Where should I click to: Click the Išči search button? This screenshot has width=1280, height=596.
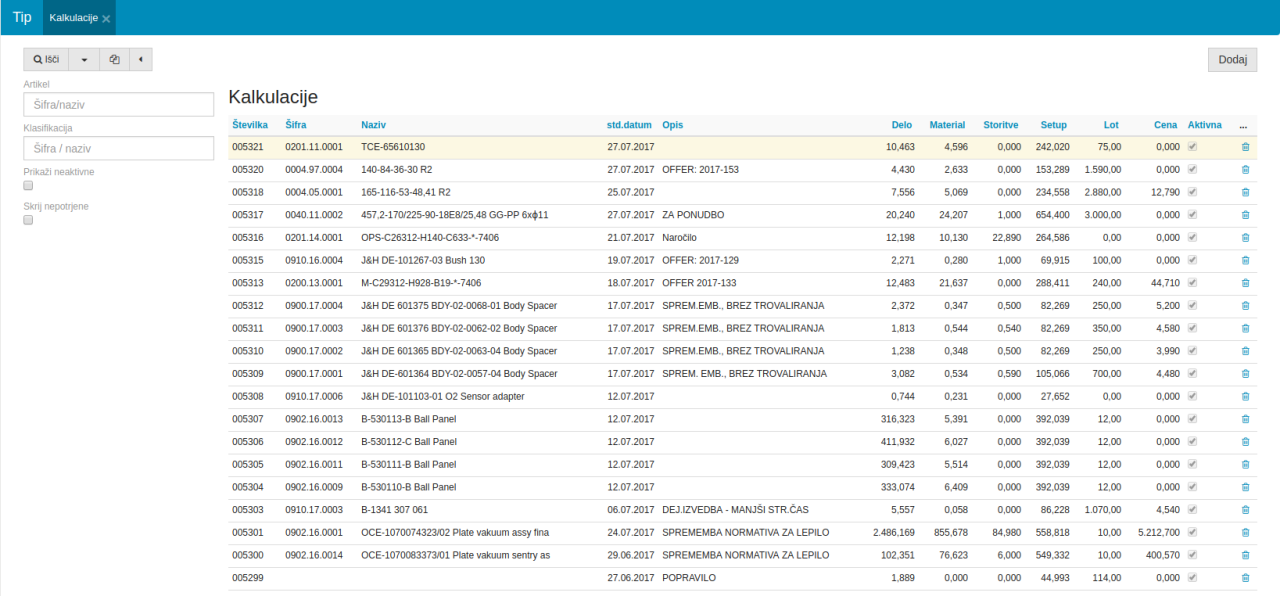coord(46,60)
